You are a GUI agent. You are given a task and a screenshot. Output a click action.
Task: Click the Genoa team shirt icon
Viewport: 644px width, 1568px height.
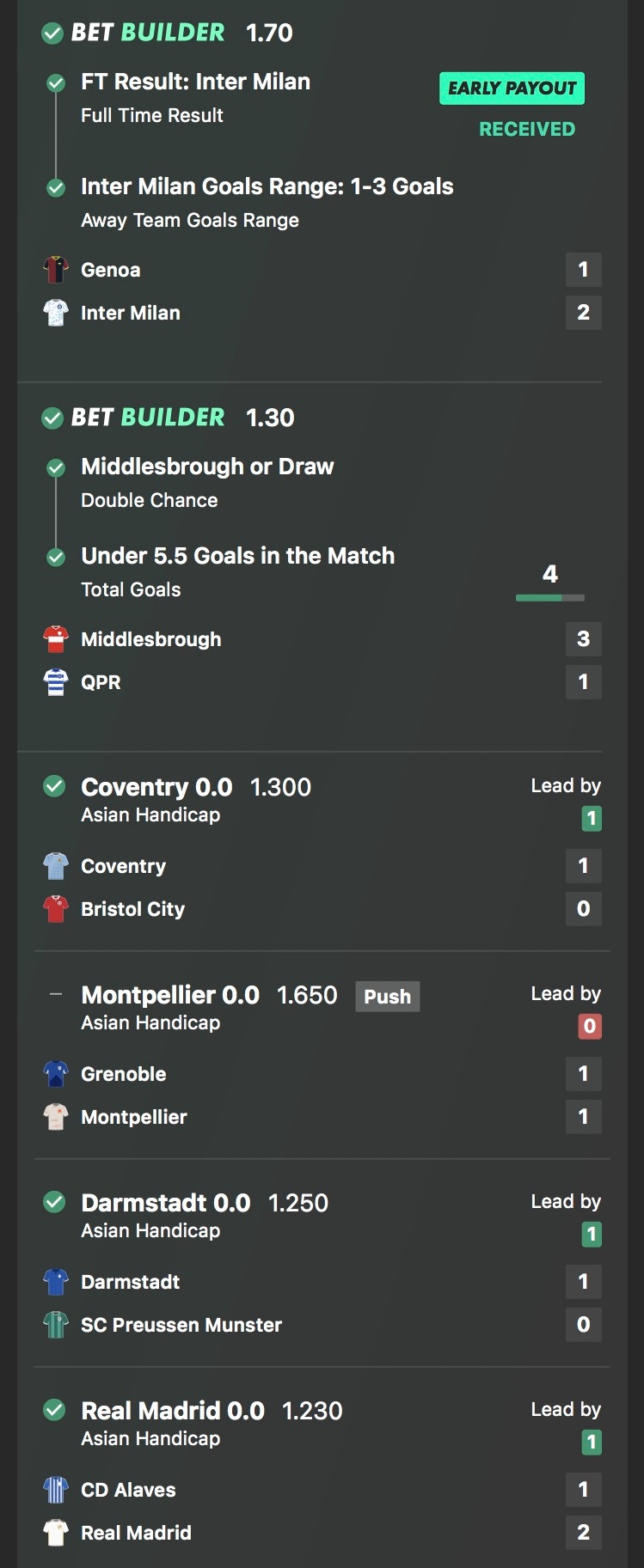[56, 270]
